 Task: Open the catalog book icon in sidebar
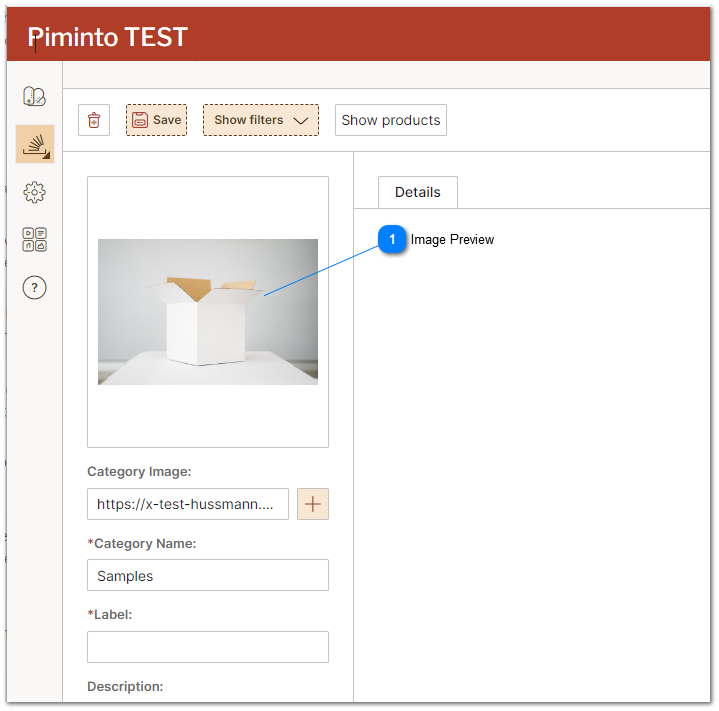tap(34, 96)
